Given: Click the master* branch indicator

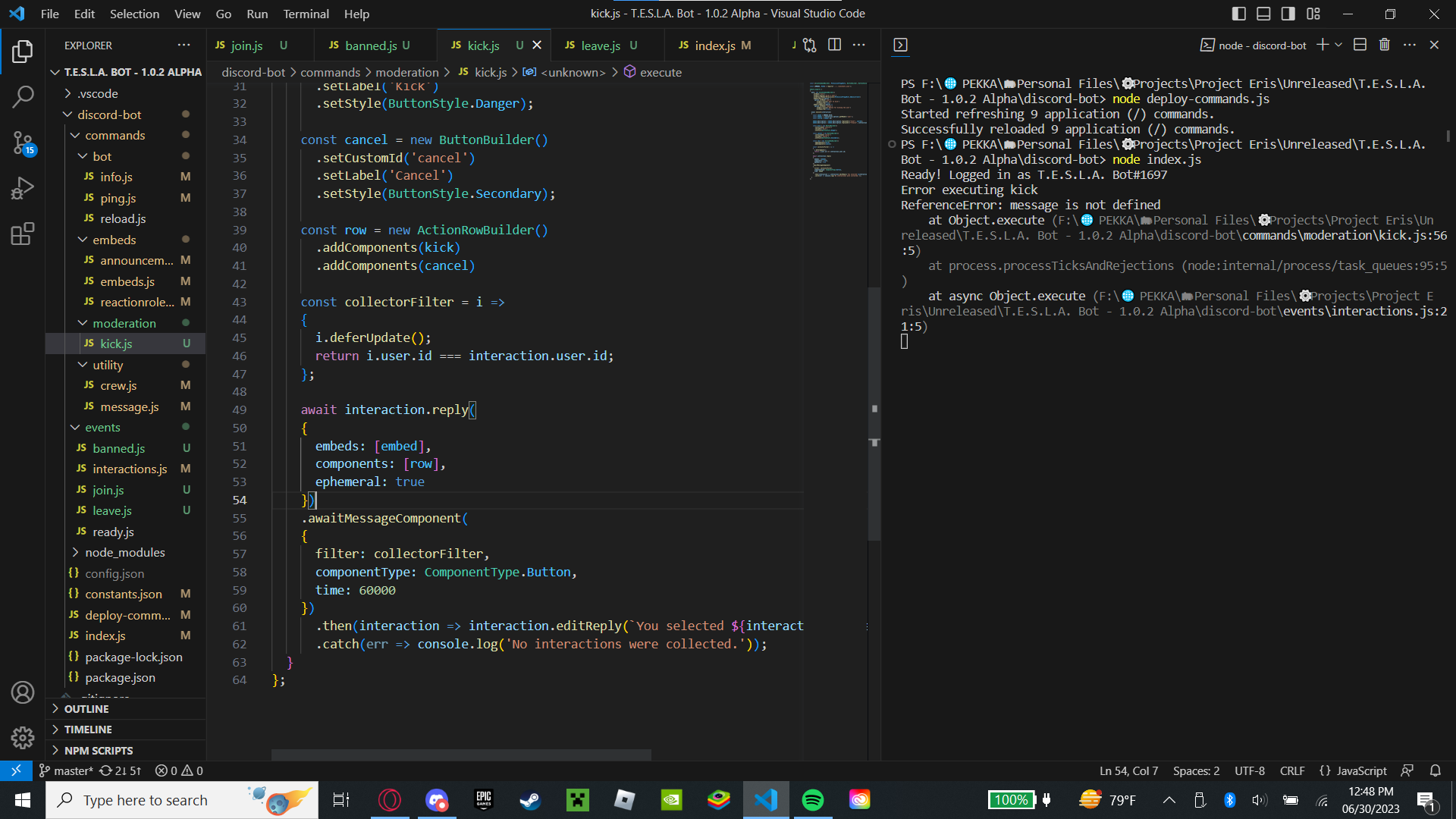Looking at the screenshot, I should click(x=65, y=770).
